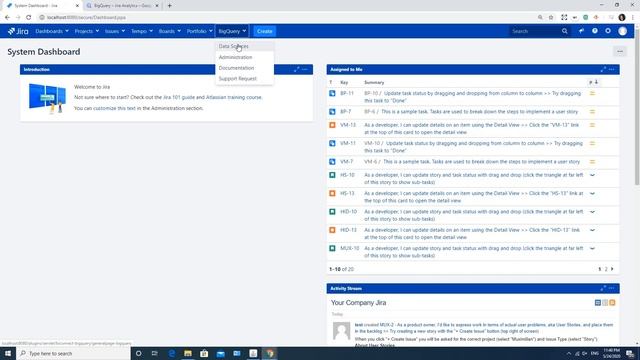Screen dimensions: 640x360
Task: Open issue key MUX-10
Action: tap(350, 248)
